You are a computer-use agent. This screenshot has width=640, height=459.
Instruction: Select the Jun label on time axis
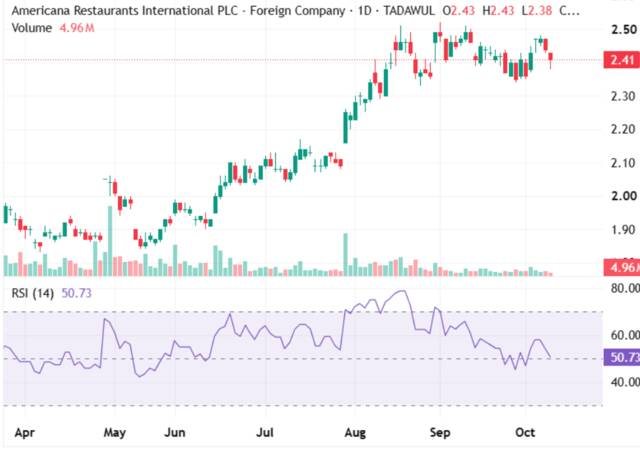(x=175, y=432)
